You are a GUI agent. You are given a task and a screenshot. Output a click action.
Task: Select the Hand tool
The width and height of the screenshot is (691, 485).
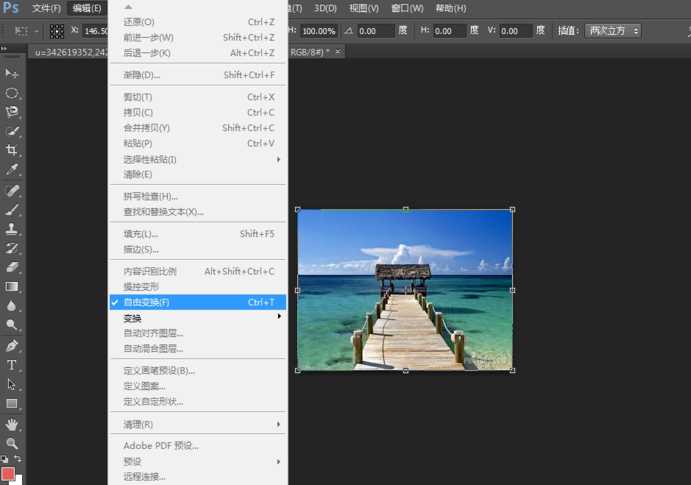click(12, 423)
